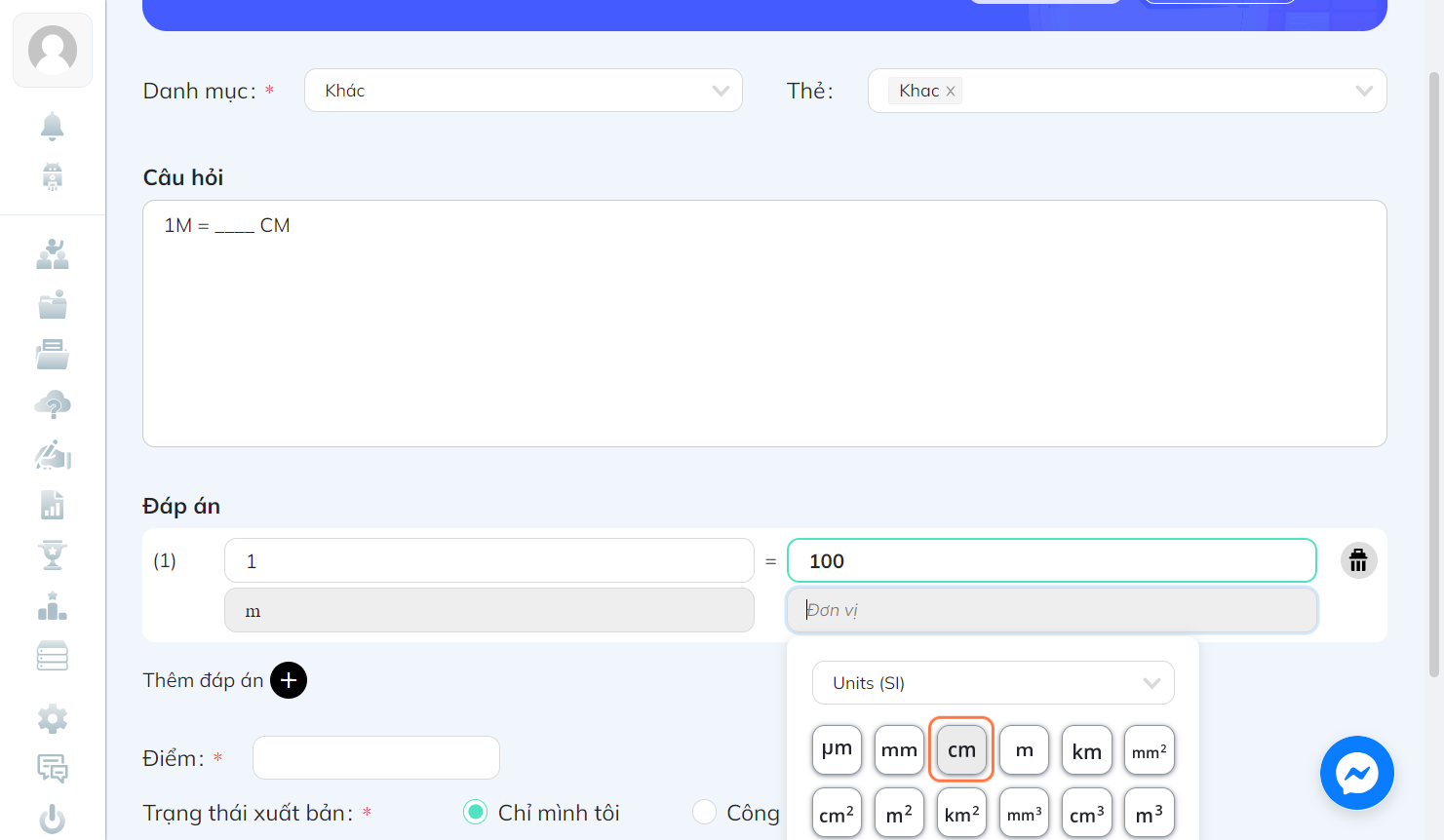The width and height of the screenshot is (1444, 840).
Task: Open settings gear in sidebar
Action: point(53,719)
